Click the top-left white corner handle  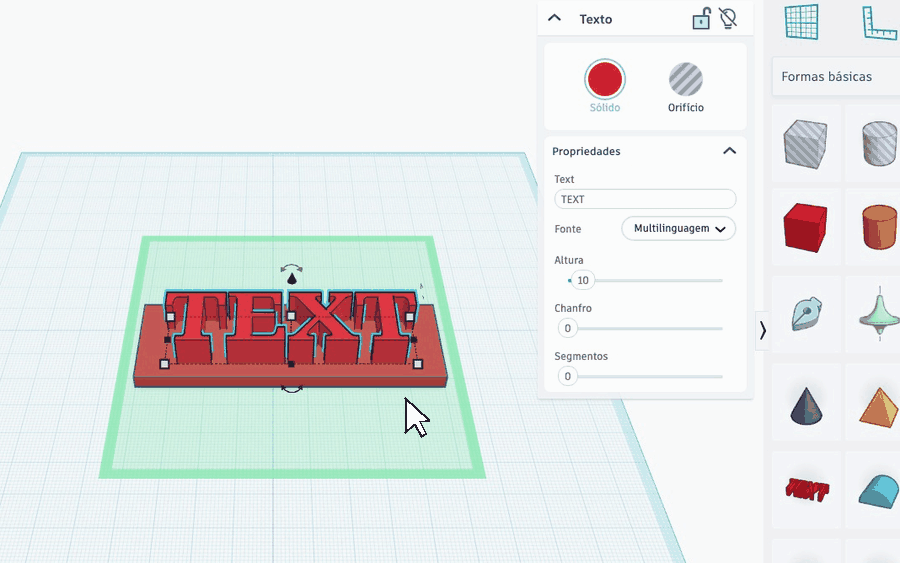(170, 317)
